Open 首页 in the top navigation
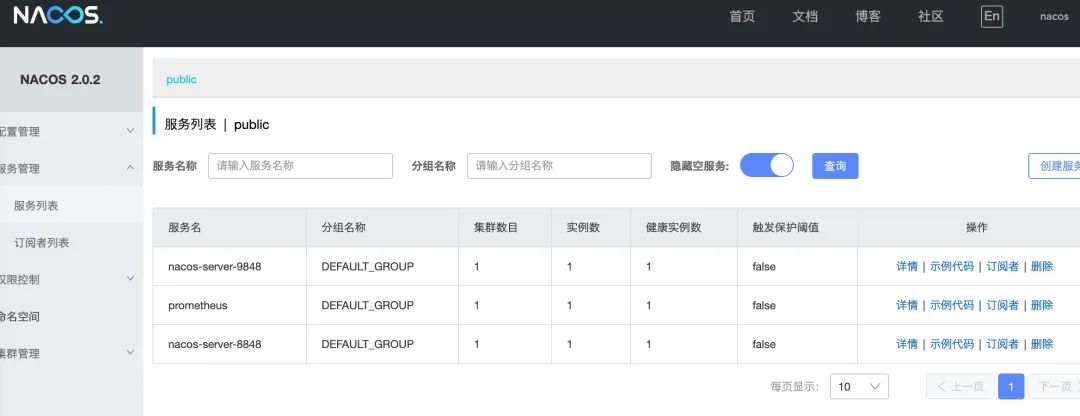1080x416 pixels. click(x=742, y=16)
